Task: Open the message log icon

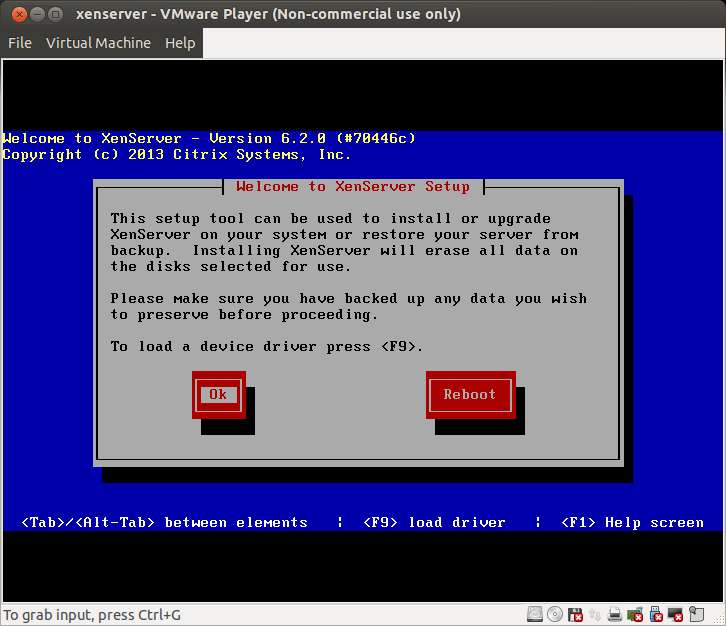Action: [696, 614]
